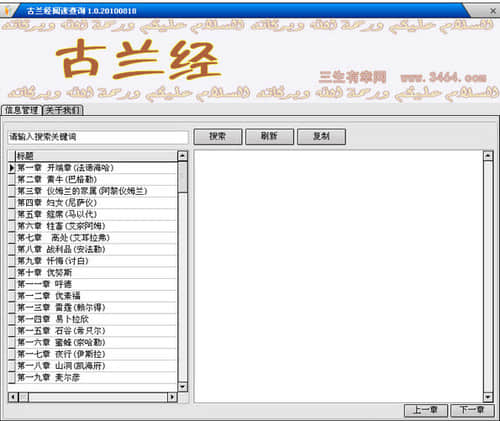Click inside the empty reading text pane

(x=338, y=276)
